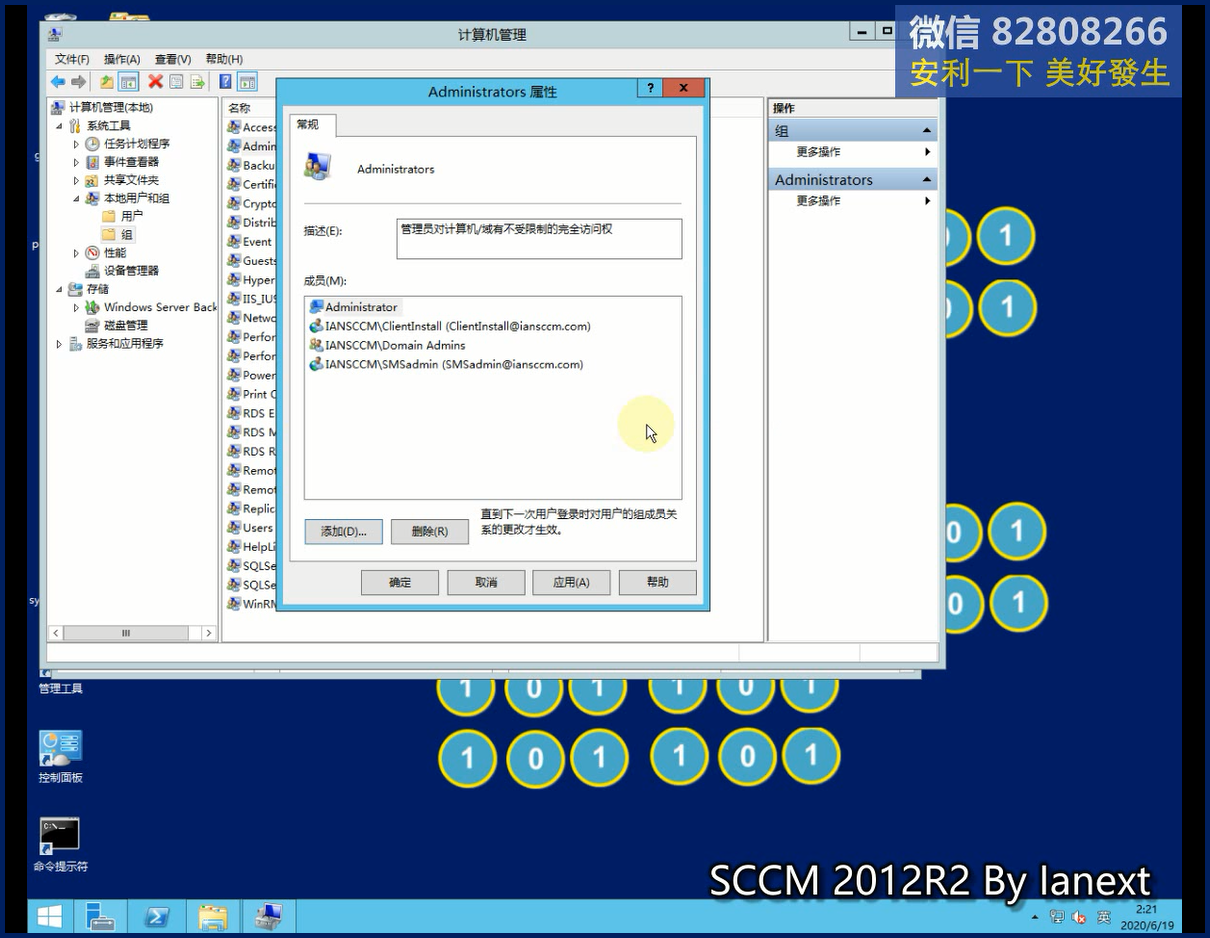Expand the 服务和应用程序 tree node
The height and width of the screenshot is (938, 1210).
point(59,344)
